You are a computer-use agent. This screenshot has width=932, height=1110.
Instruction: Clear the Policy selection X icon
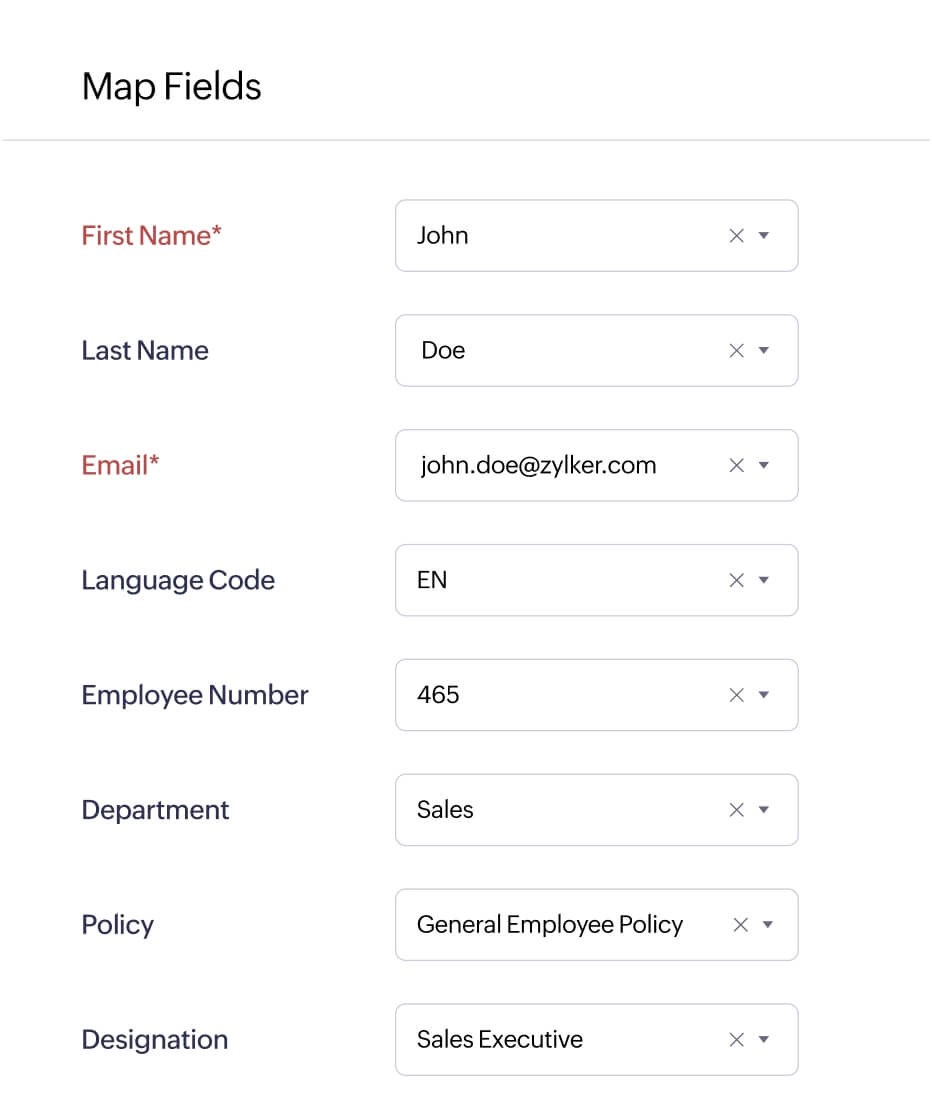741,925
